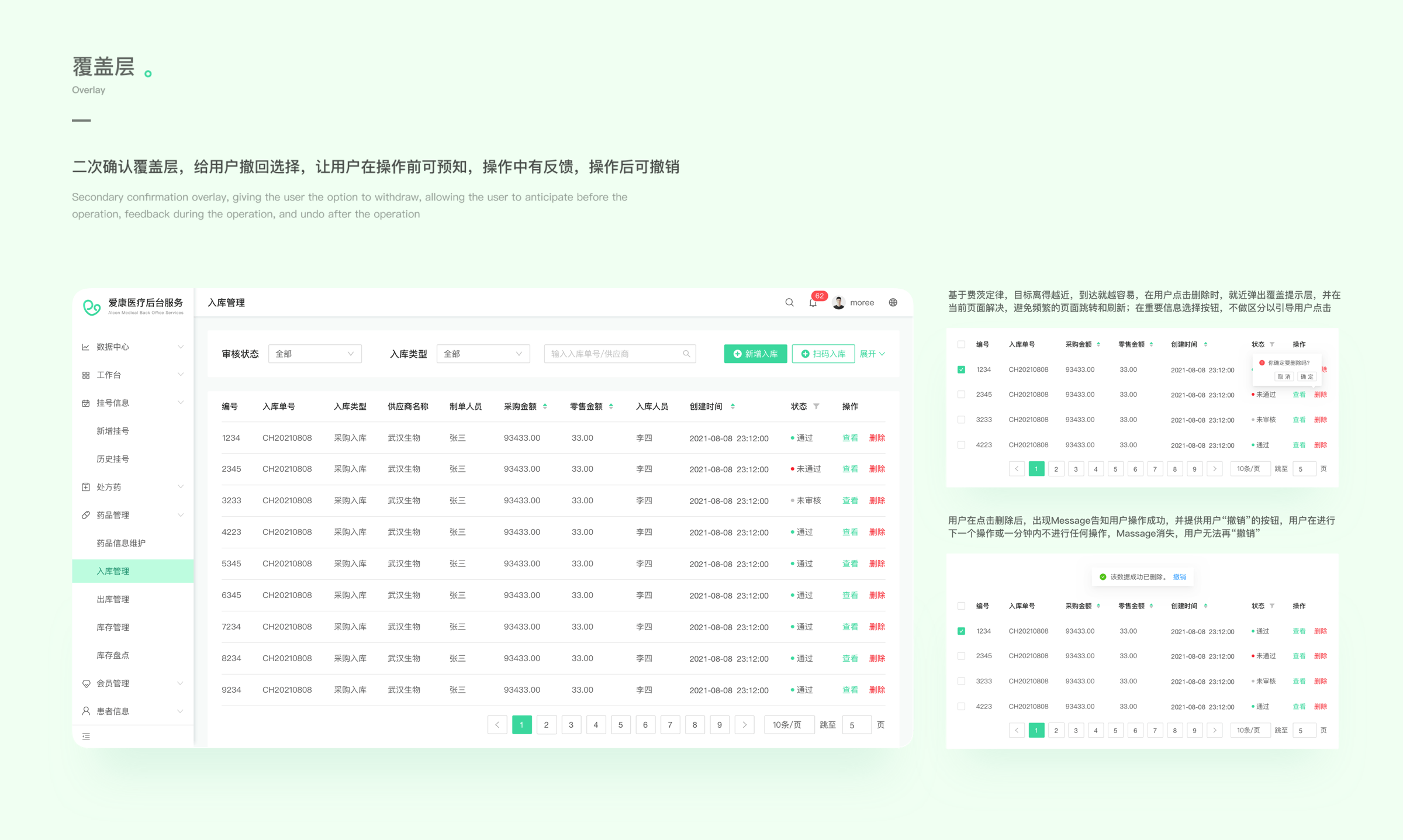This screenshot has height=840, width=1403.
Task: Click the globe language icon
Action: coord(893,302)
